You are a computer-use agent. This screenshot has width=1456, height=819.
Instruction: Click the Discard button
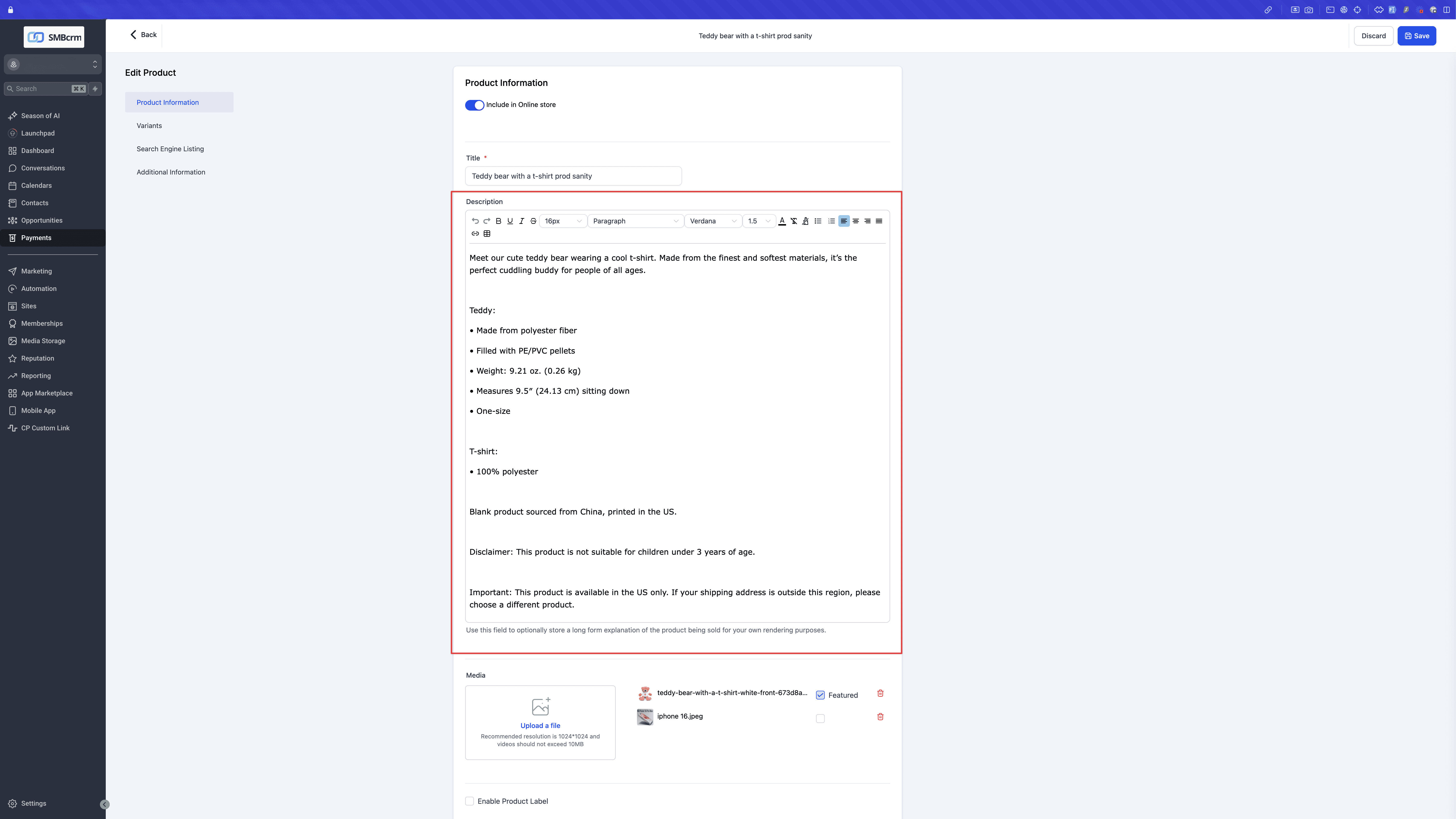click(1373, 36)
